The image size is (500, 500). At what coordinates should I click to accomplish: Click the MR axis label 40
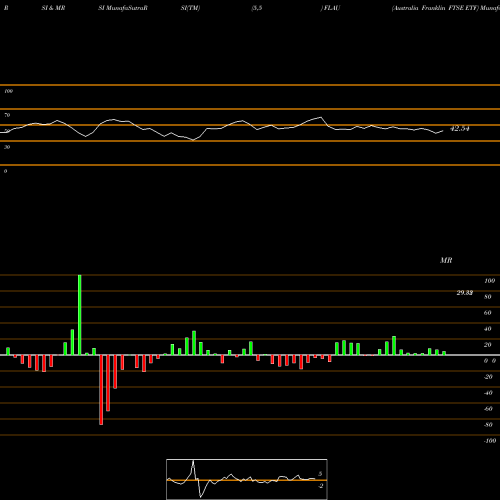tap(488, 329)
